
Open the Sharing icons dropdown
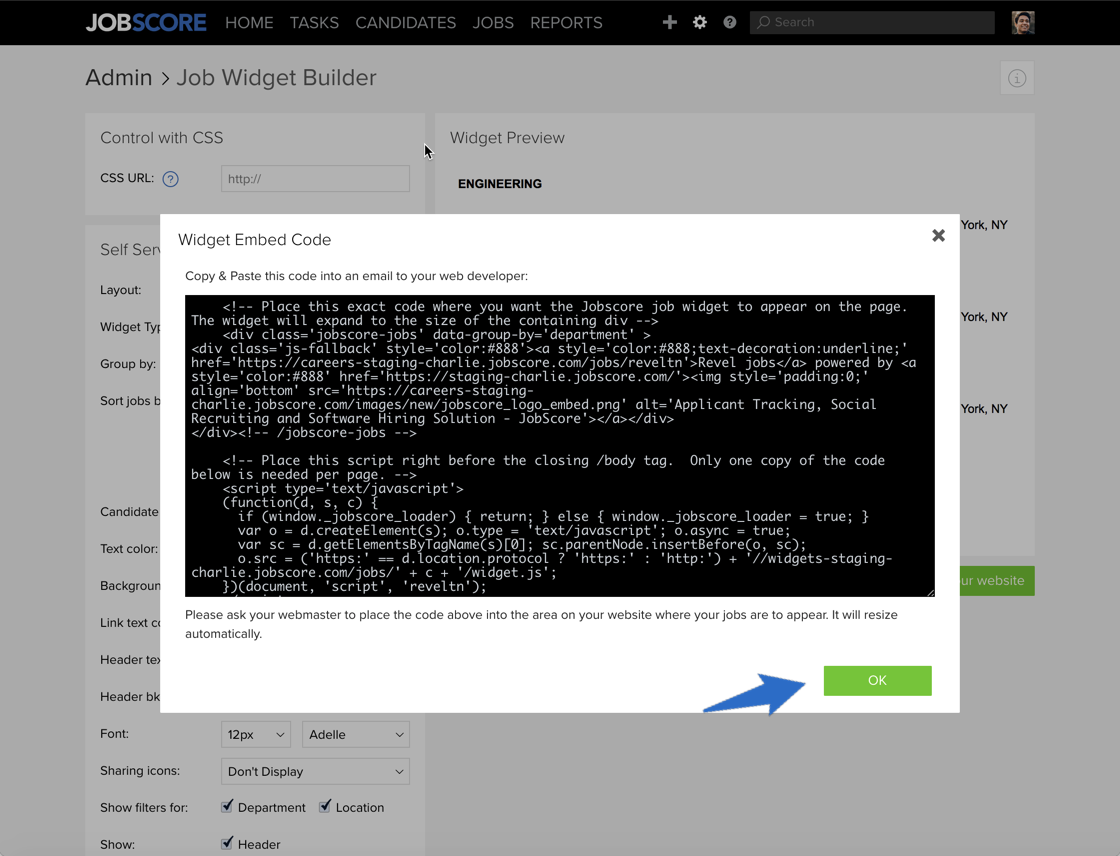pyautogui.click(x=315, y=772)
